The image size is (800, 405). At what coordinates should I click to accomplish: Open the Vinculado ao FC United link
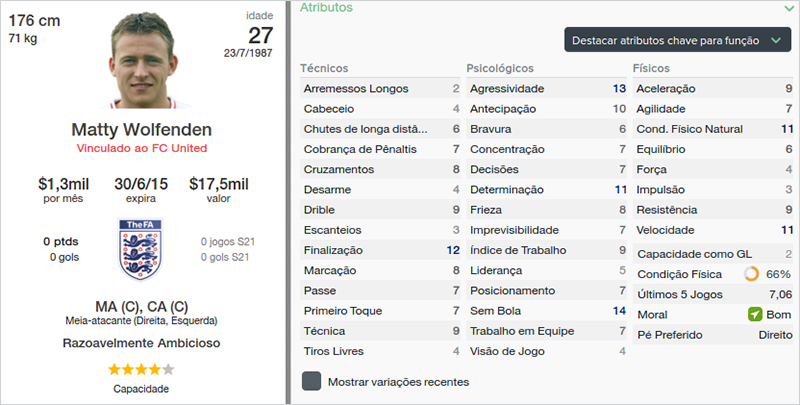[140, 147]
